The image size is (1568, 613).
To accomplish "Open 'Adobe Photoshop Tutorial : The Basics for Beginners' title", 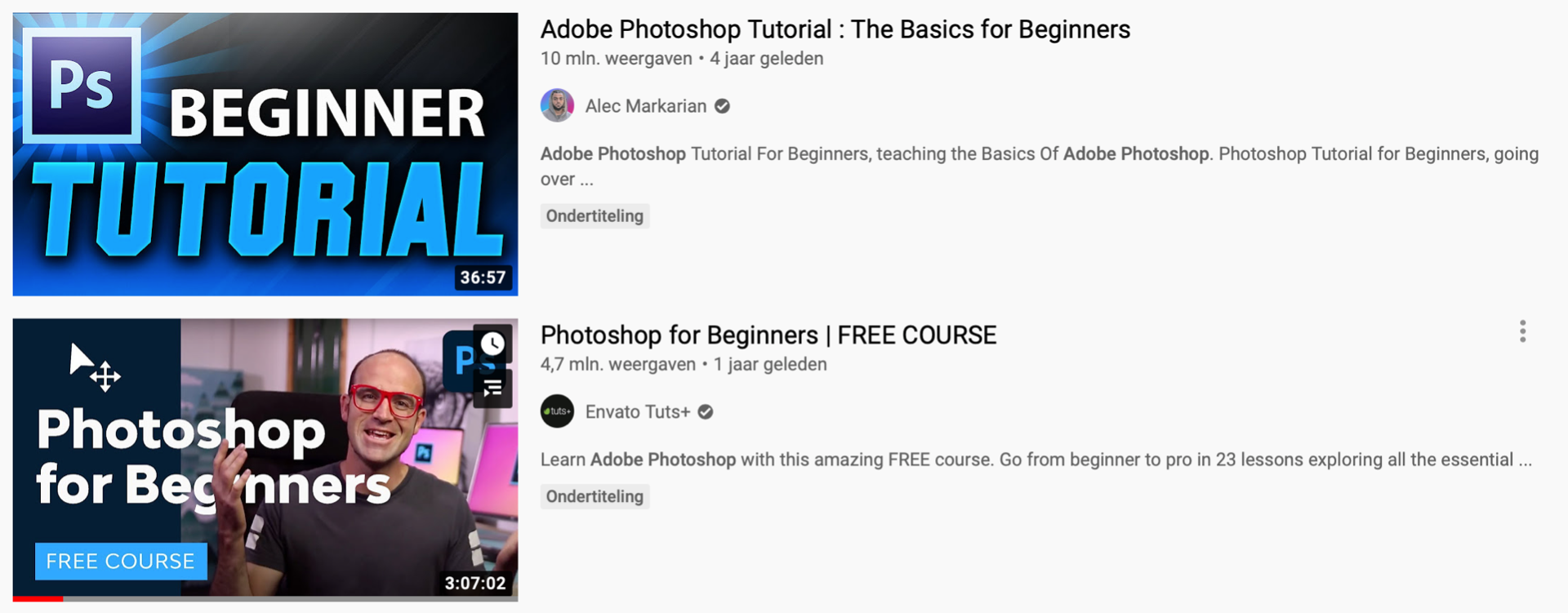I will pyautogui.click(x=835, y=29).
